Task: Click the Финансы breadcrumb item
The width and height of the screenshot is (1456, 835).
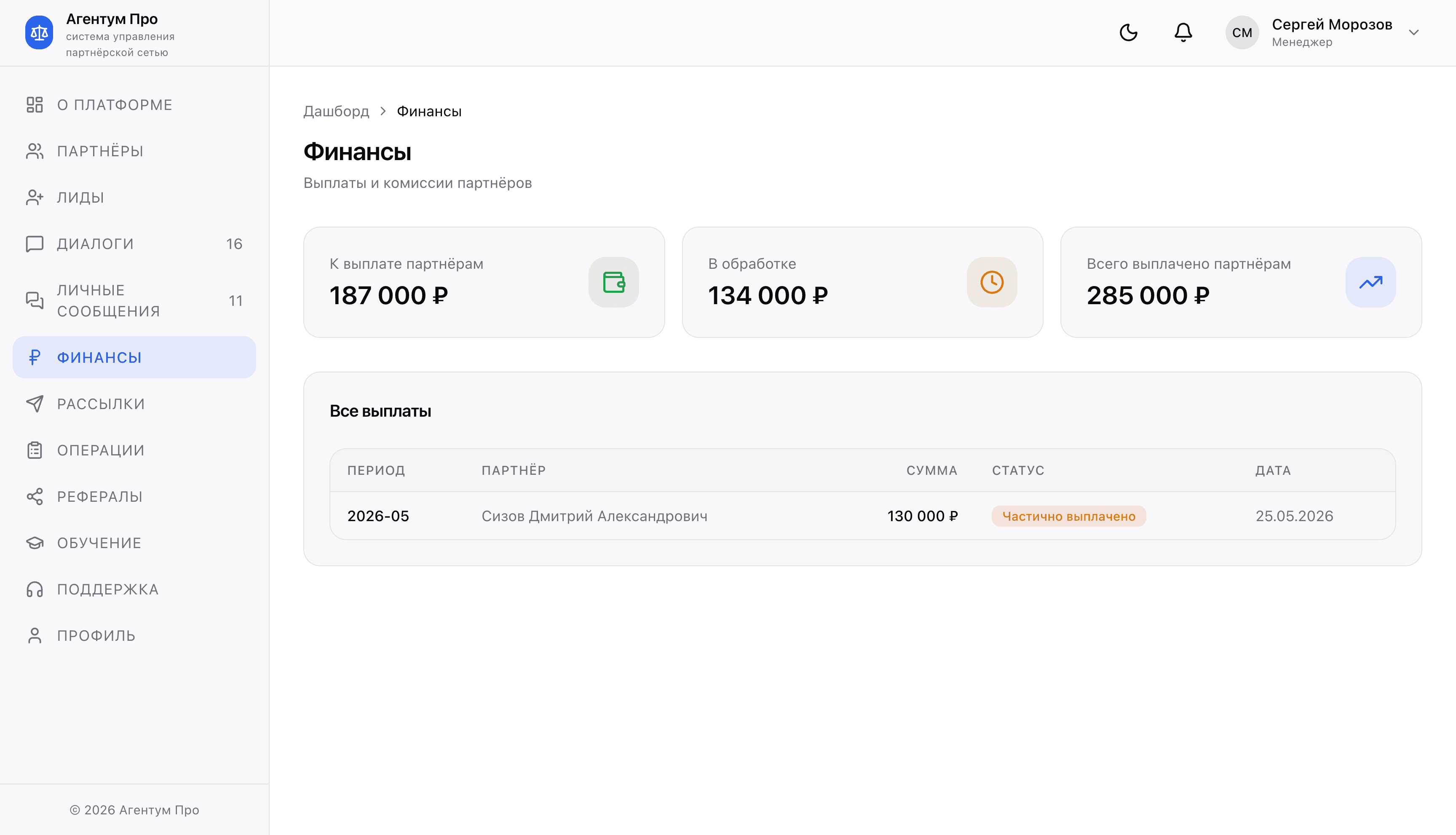Action: tap(429, 111)
